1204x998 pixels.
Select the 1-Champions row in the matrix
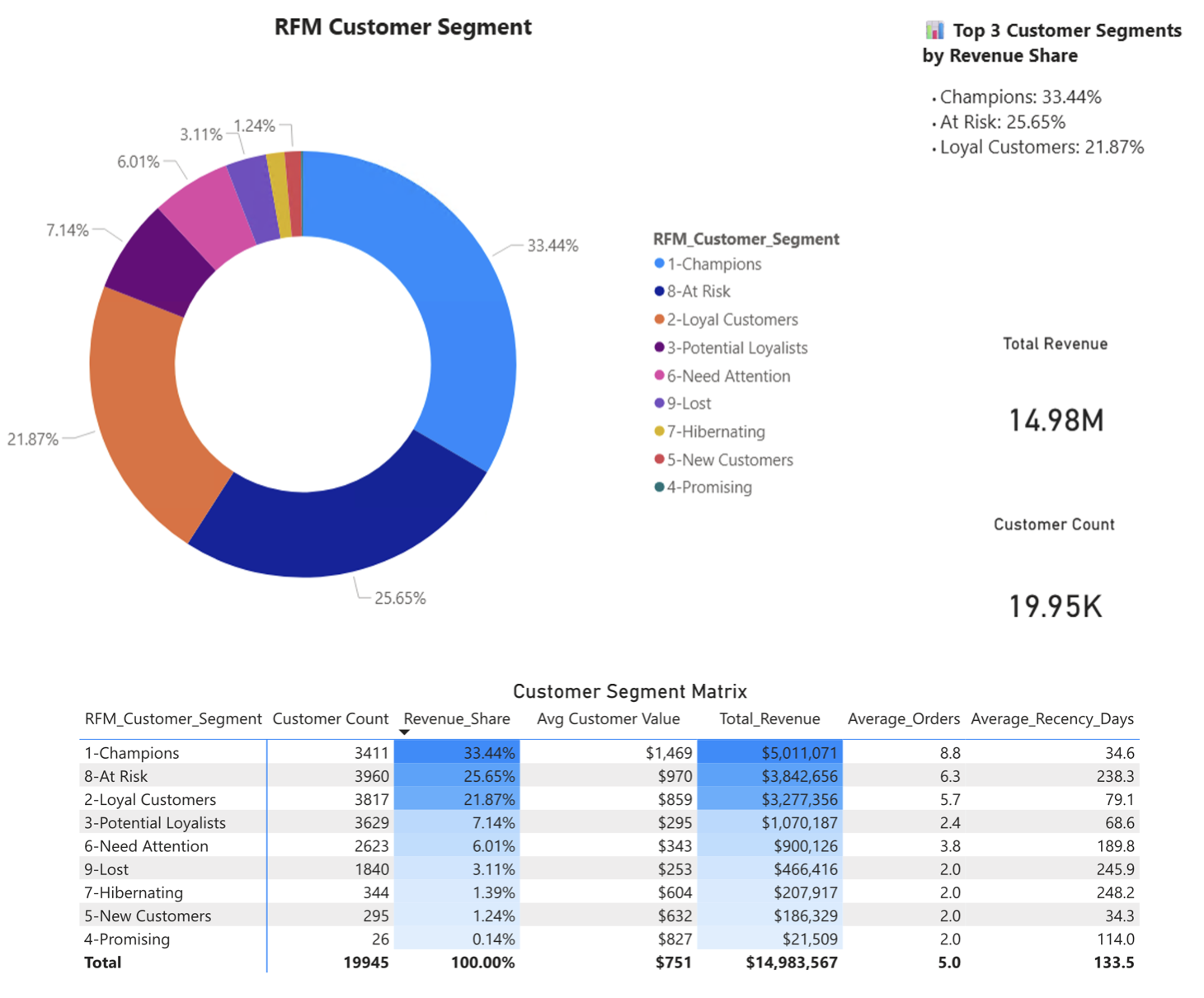point(132,753)
